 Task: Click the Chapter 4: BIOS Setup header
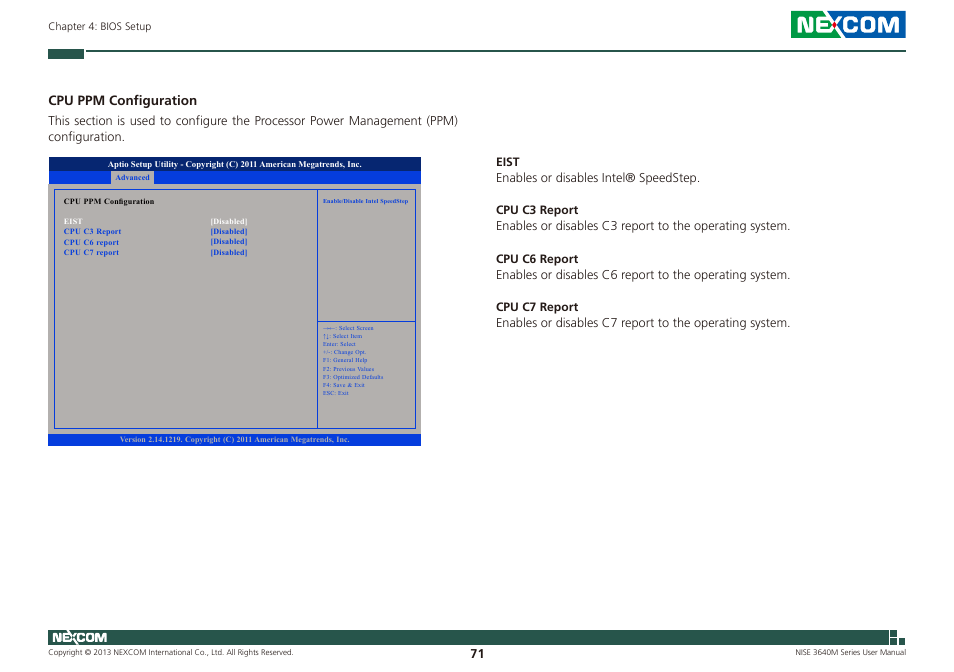(100, 26)
